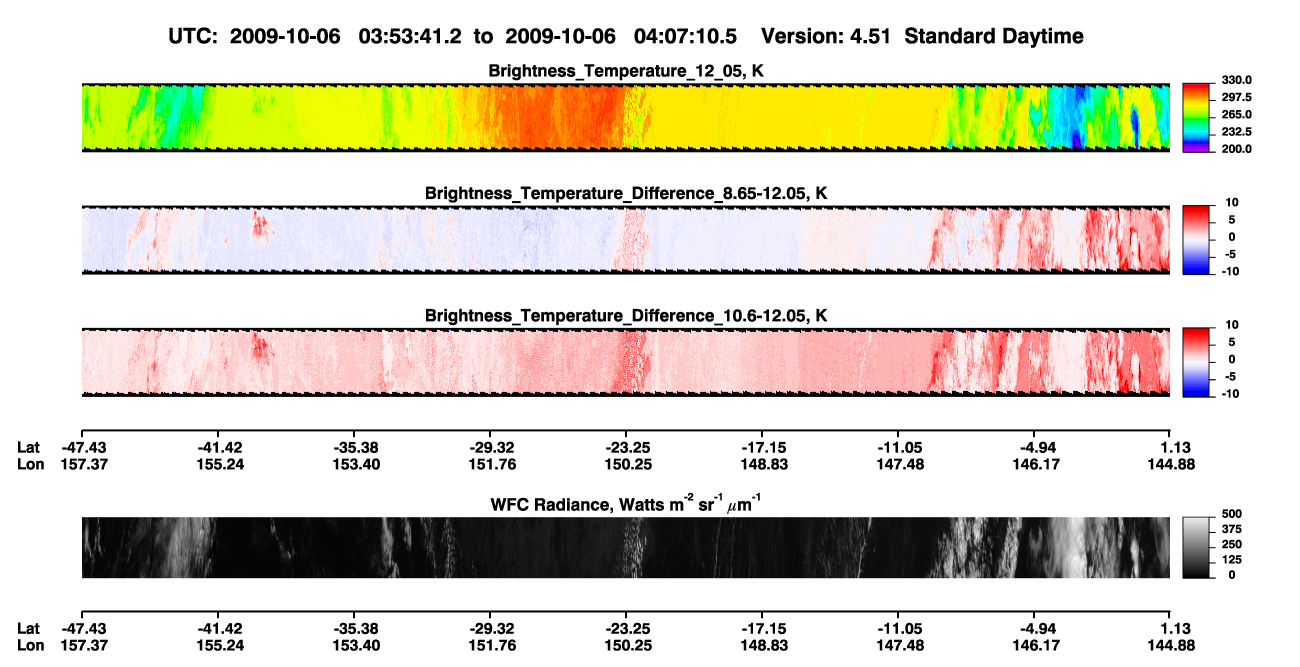
Task: Click the 200.0 colorbar minimum label
Action: [1235, 149]
